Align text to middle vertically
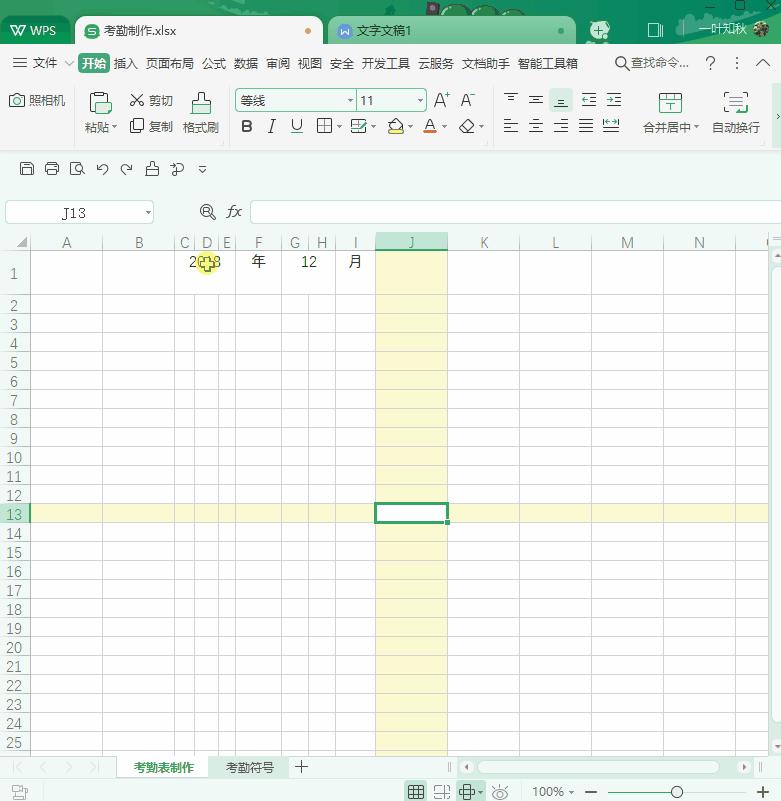Image resolution: width=781 pixels, height=801 pixels. (536, 99)
